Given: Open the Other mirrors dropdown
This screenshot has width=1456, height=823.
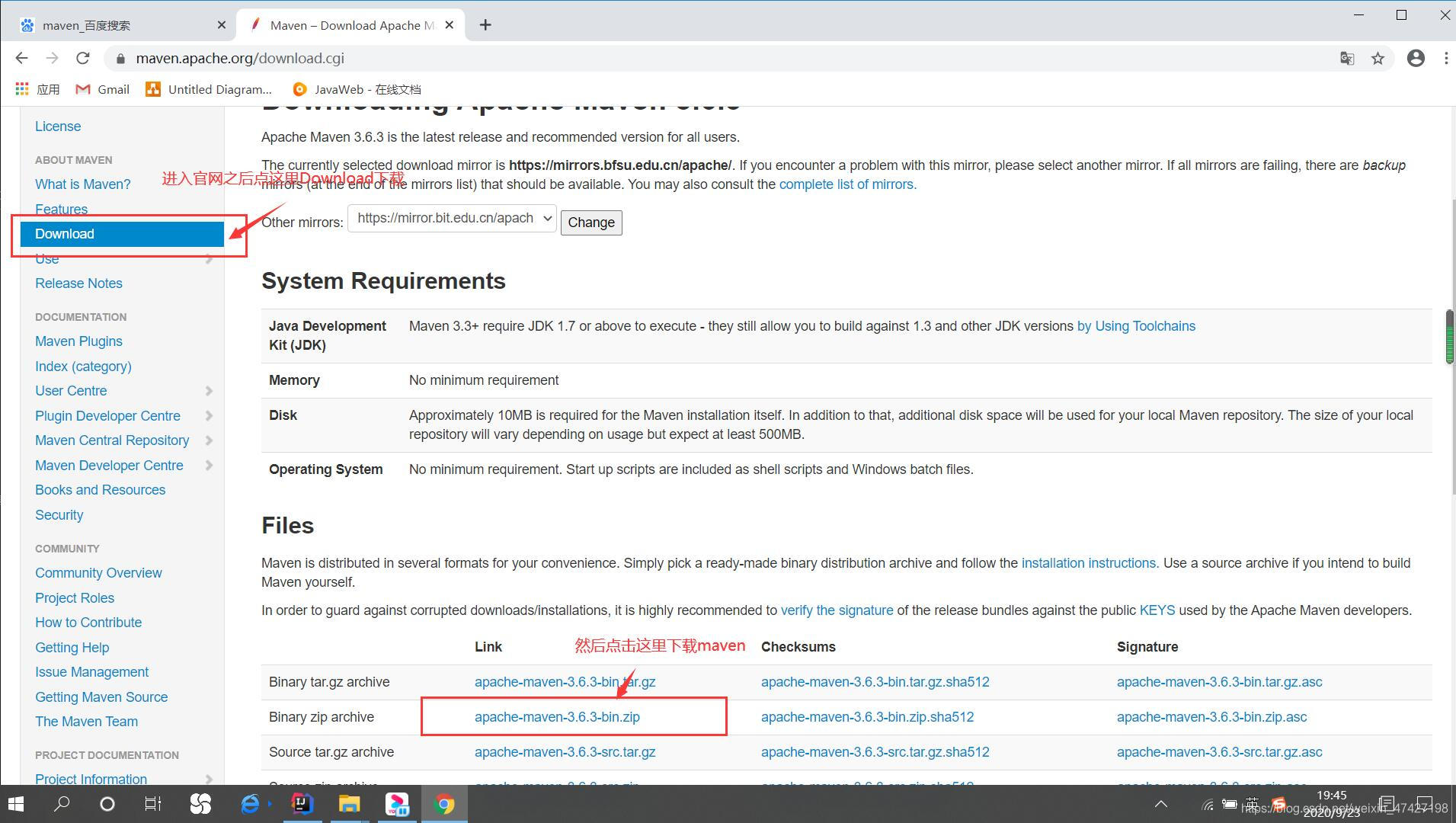Looking at the screenshot, I should [x=453, y=219].
